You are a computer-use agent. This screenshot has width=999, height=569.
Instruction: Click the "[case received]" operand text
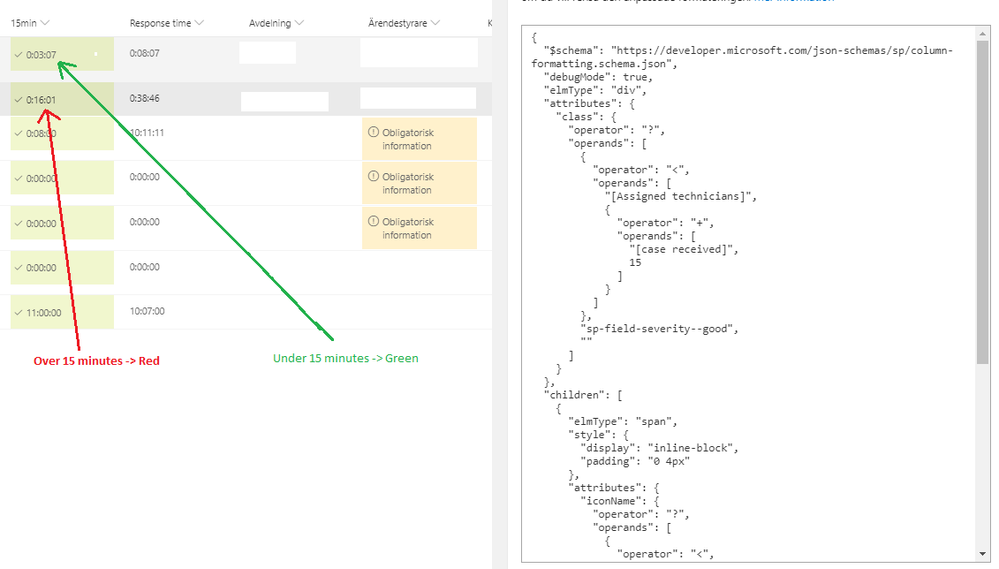click(x=680, y=249)
